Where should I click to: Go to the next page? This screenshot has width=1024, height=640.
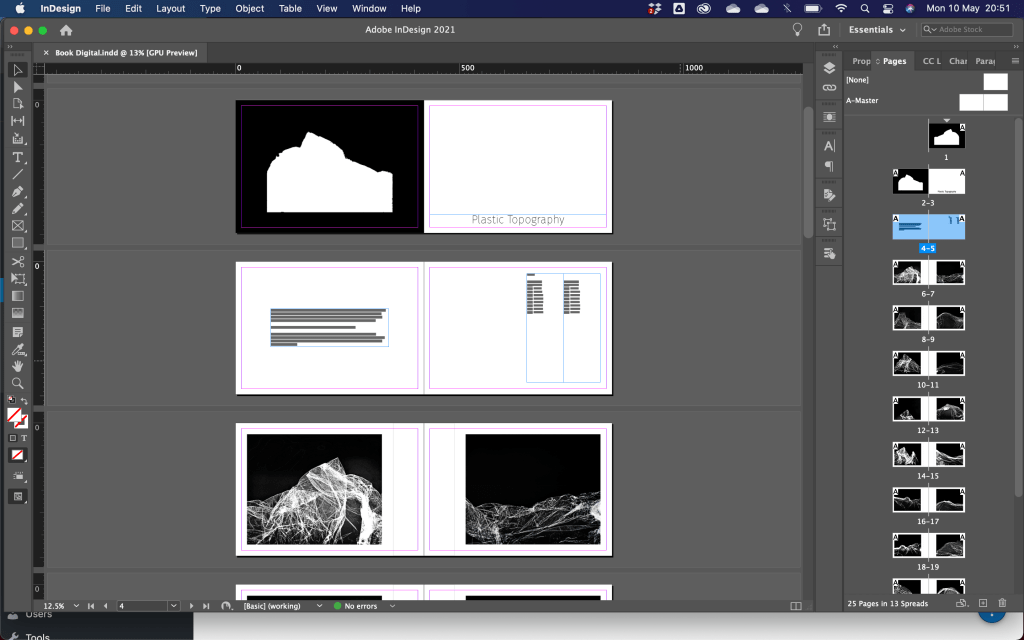(191, 606)
